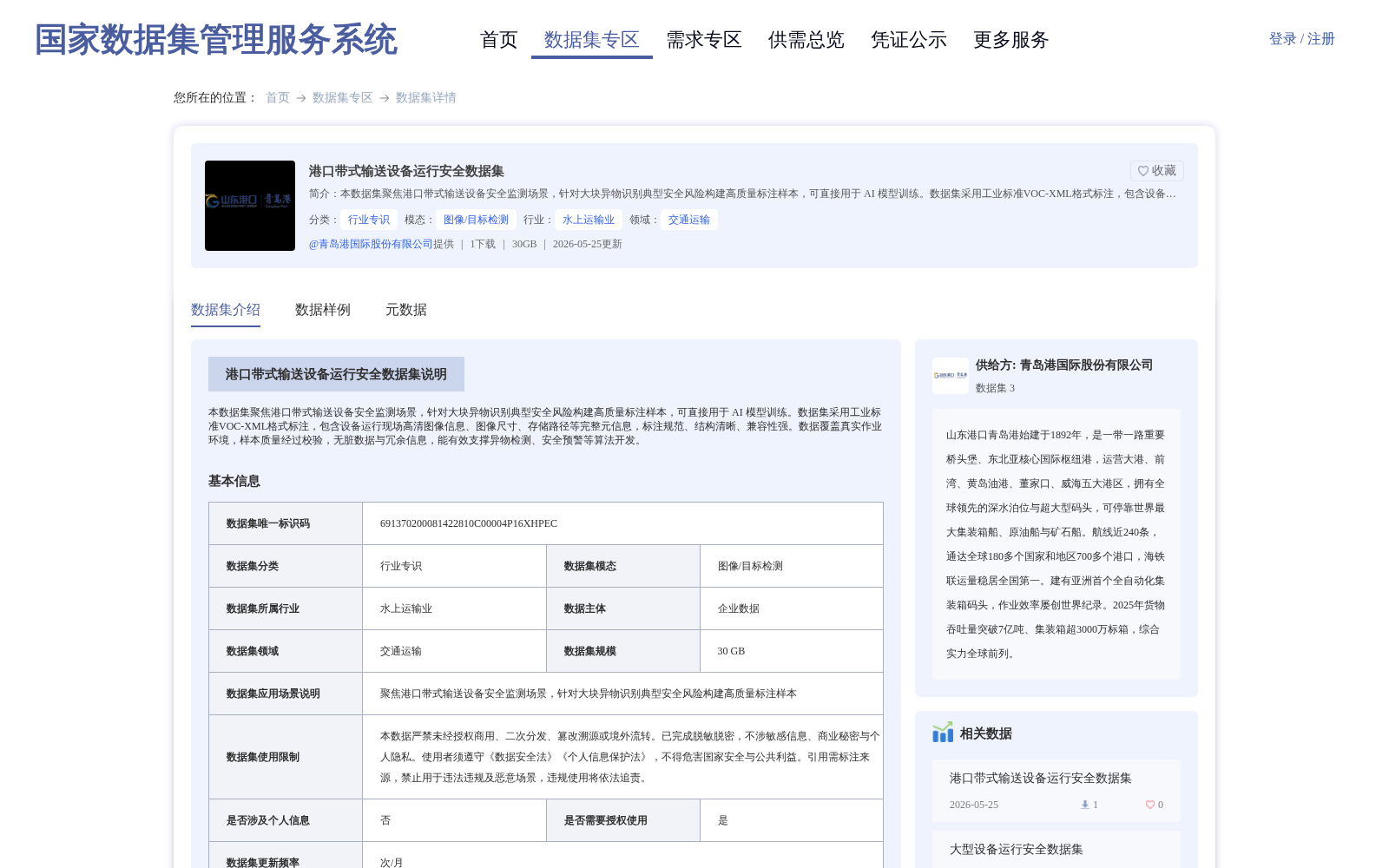Go to 首页 in breadcrumb
Image resolution: width=1389 pixels, height=868 pixels.
click(278, 97)
